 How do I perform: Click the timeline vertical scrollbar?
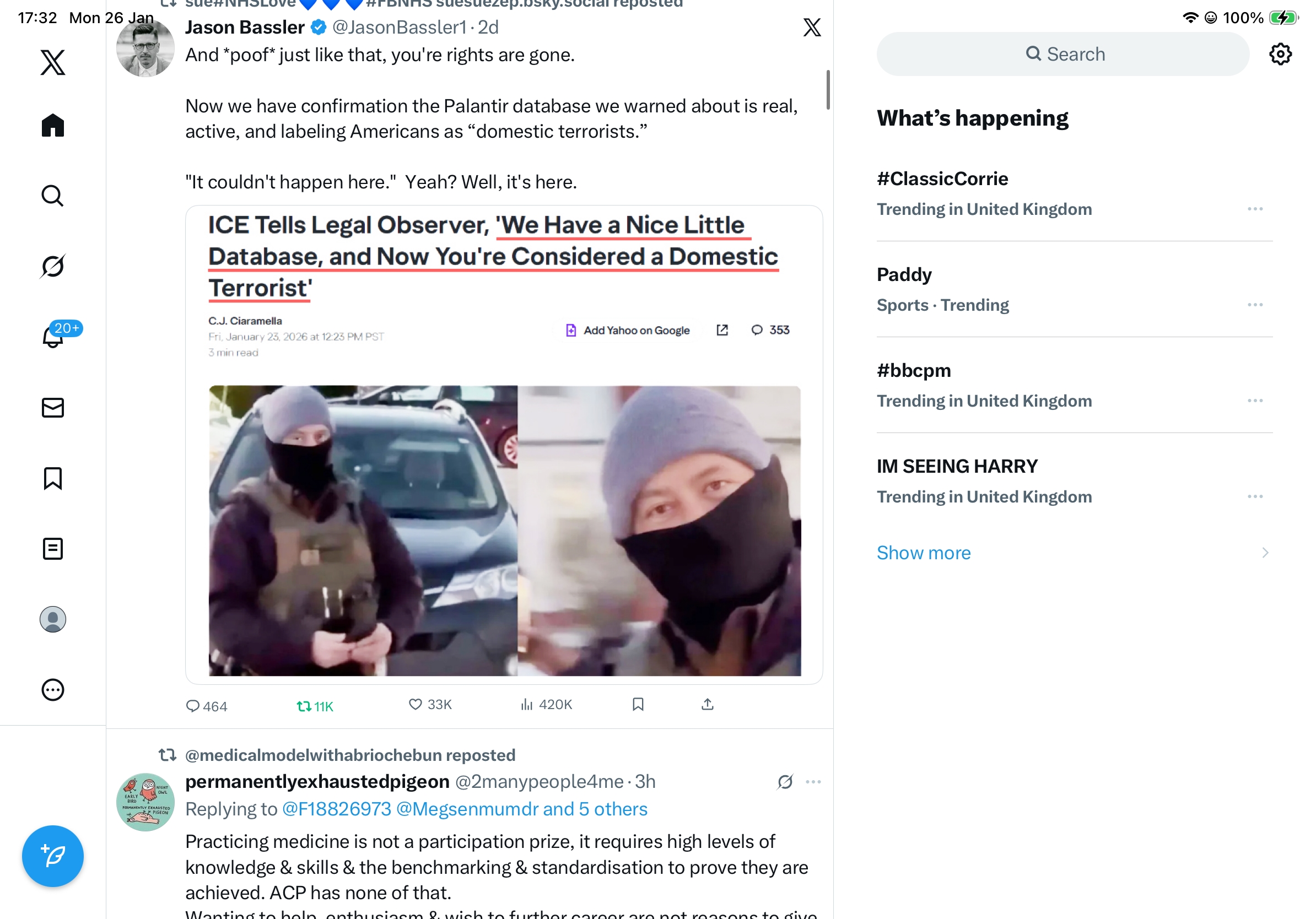coord(827,89)
